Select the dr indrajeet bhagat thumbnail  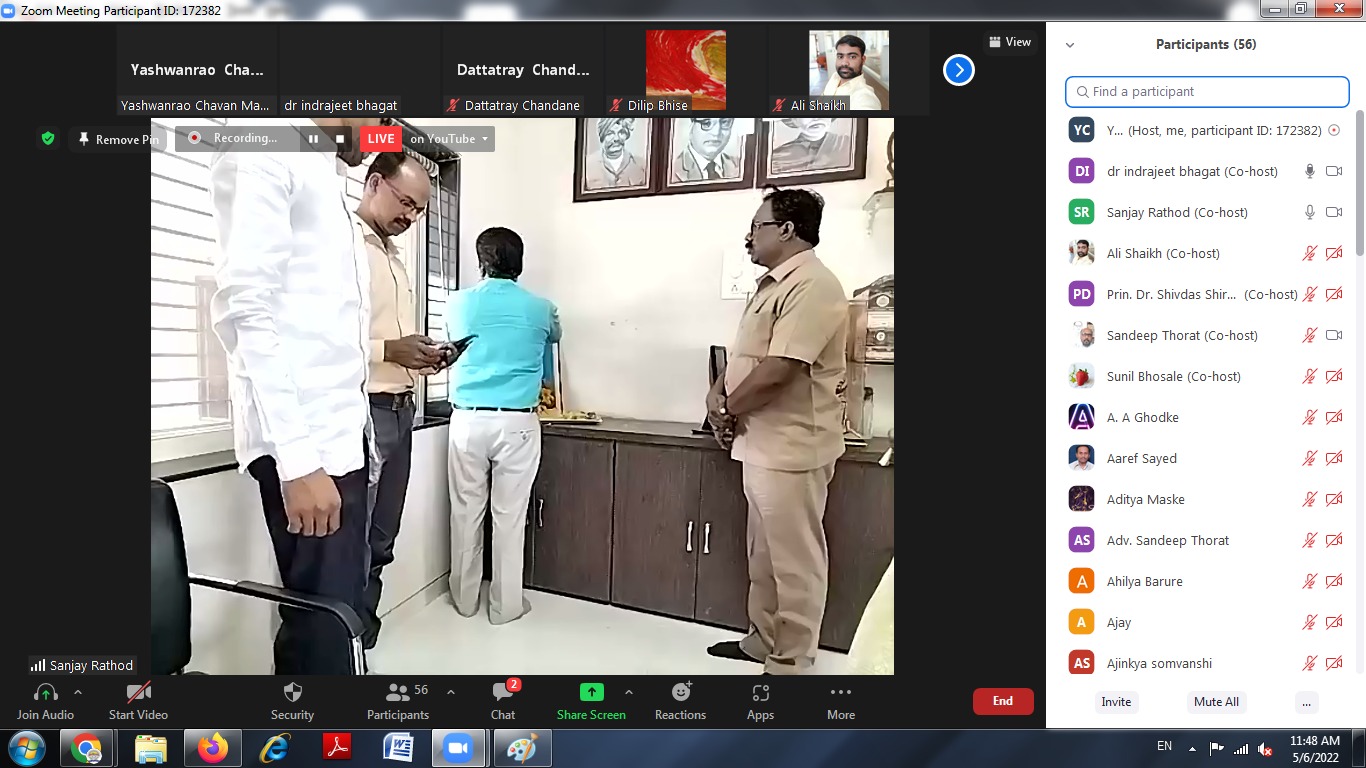360,71
